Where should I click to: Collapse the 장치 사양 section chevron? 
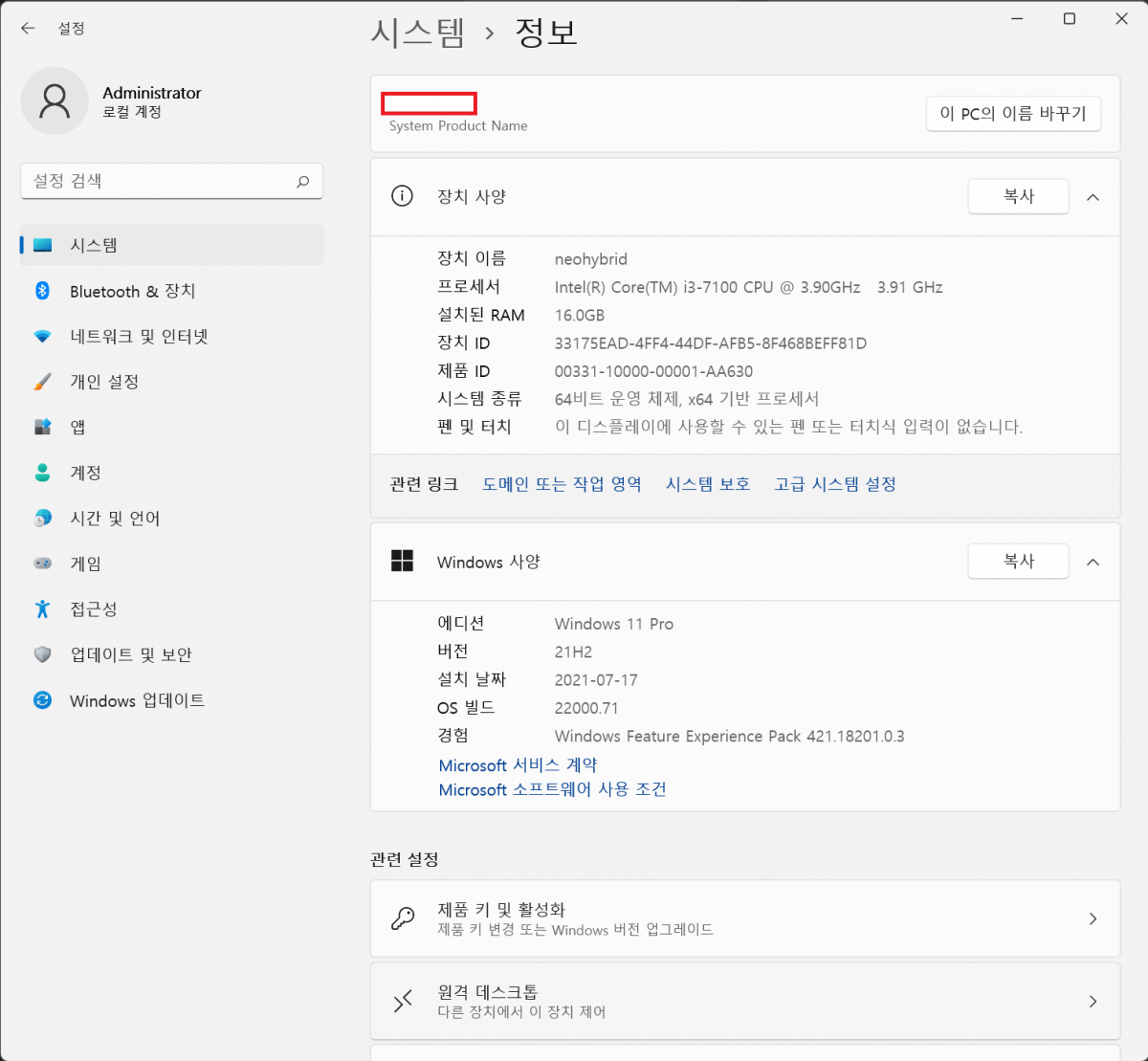[x=1093, y=197]
